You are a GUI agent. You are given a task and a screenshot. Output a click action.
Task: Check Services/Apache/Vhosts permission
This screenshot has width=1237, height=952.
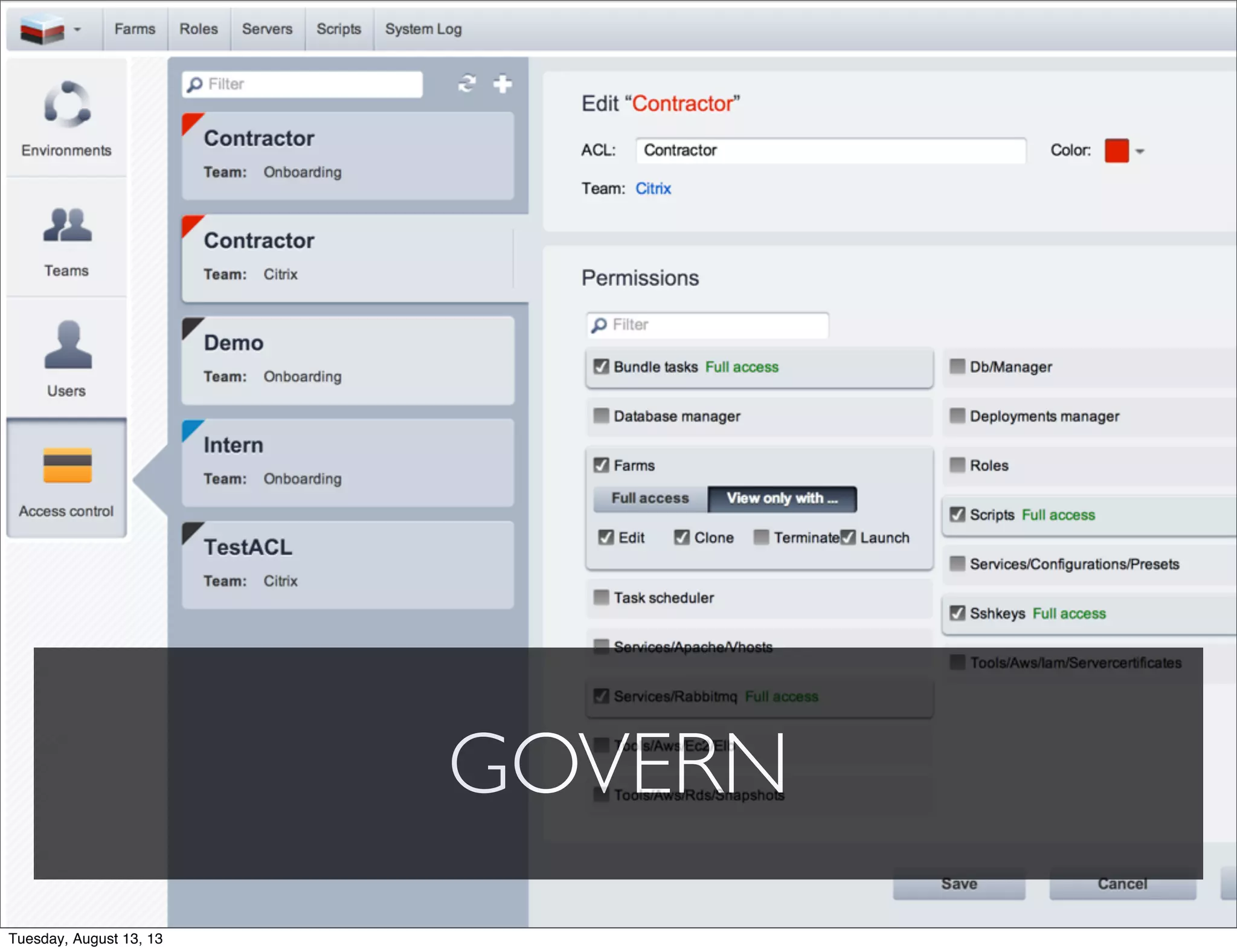(x=601, y=646)
